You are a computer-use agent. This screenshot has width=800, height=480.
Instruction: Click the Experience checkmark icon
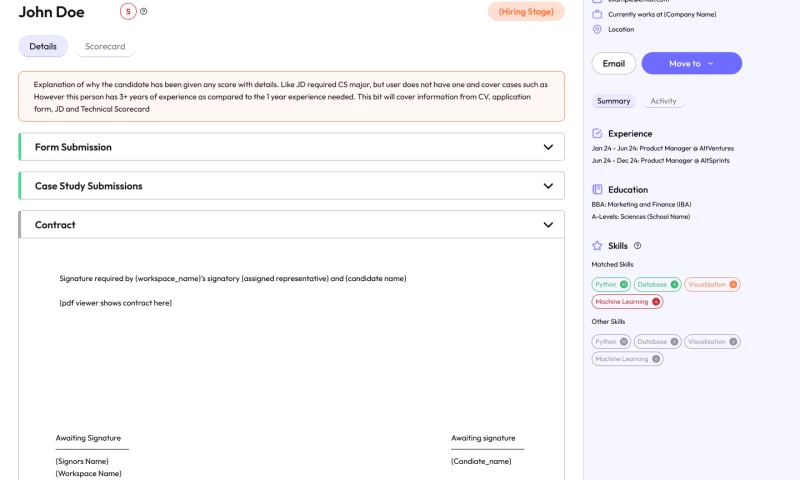click(x=597, y=134)
